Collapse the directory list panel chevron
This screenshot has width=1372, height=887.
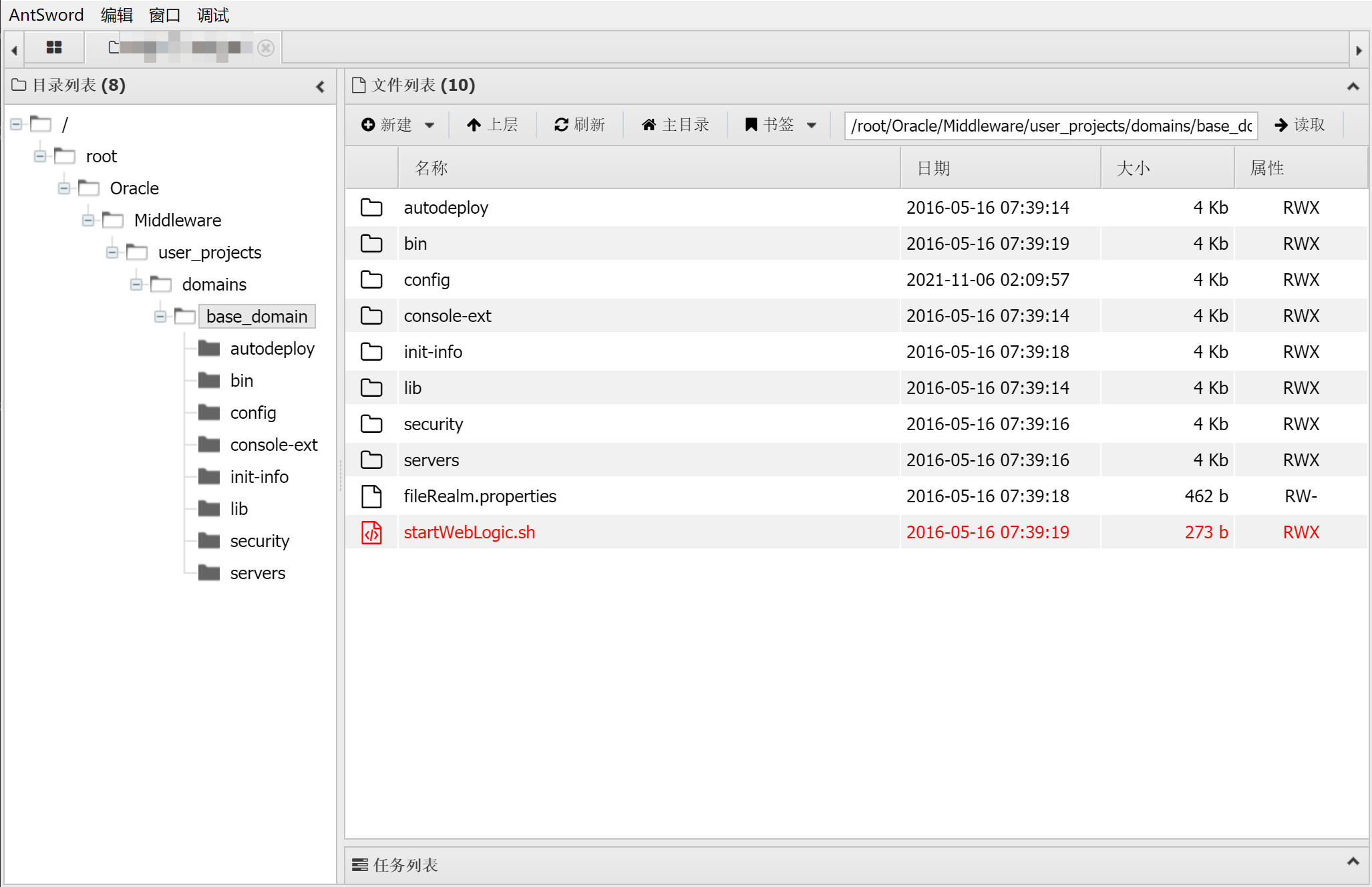pos(321,86)
